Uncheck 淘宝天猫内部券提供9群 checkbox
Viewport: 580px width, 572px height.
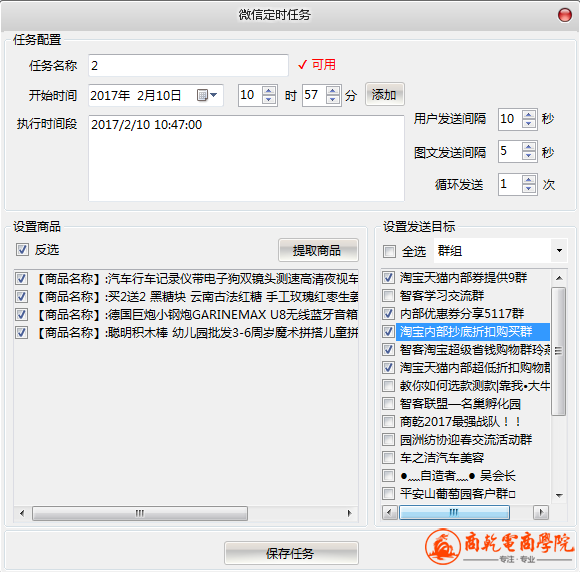388,277
